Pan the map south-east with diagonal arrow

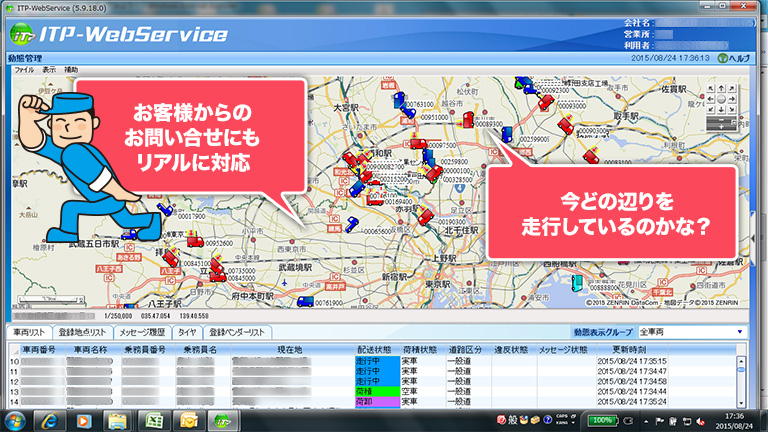click(732, 109)
